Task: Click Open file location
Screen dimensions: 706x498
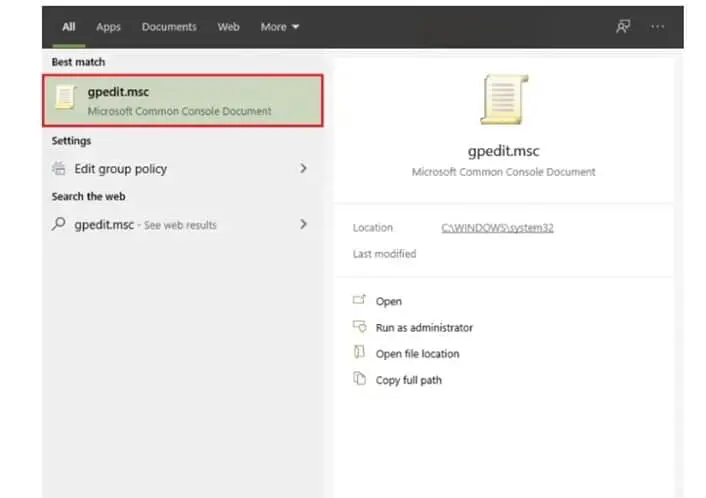Action: click(x=417, y=354)
